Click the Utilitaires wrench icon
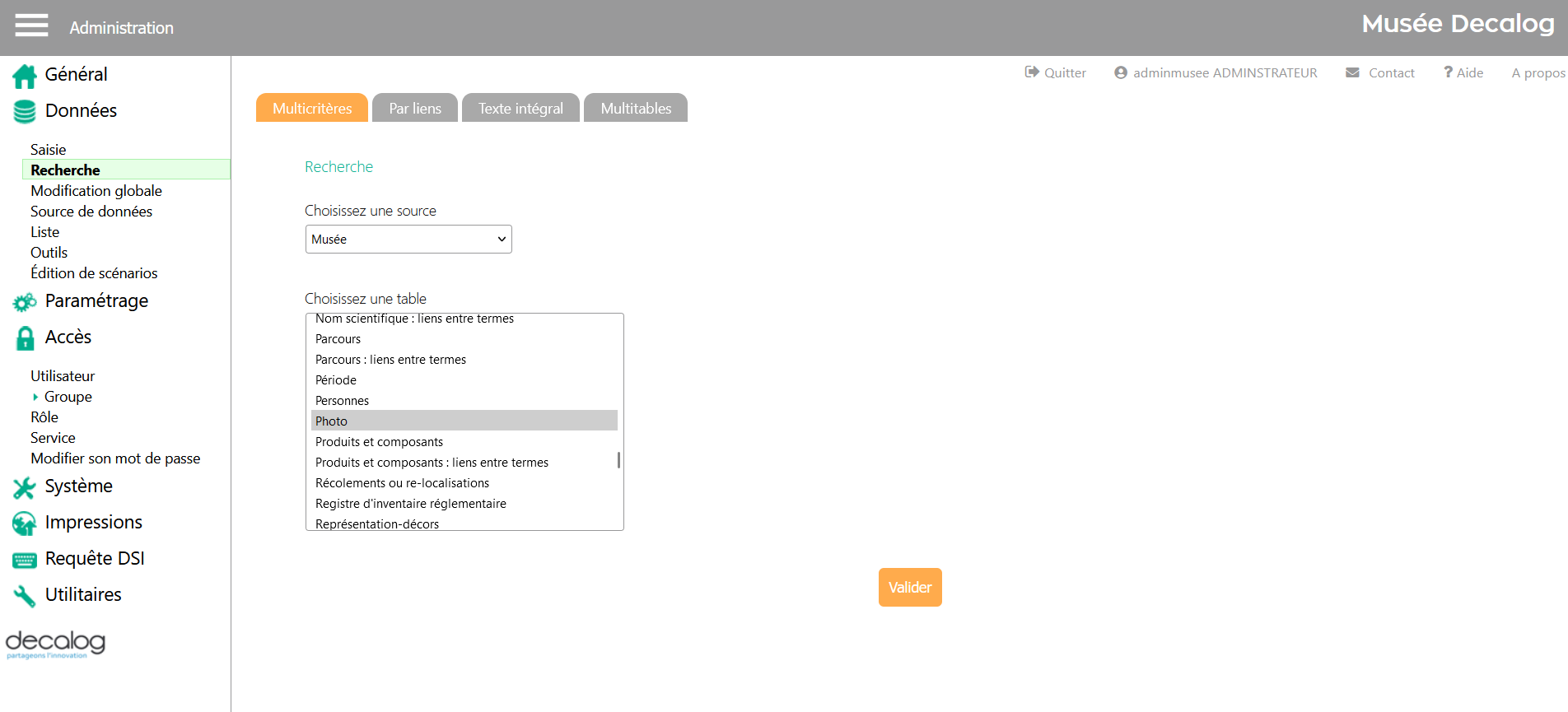The height and width of the screenshot is (712, 1568). coord(25,596)
